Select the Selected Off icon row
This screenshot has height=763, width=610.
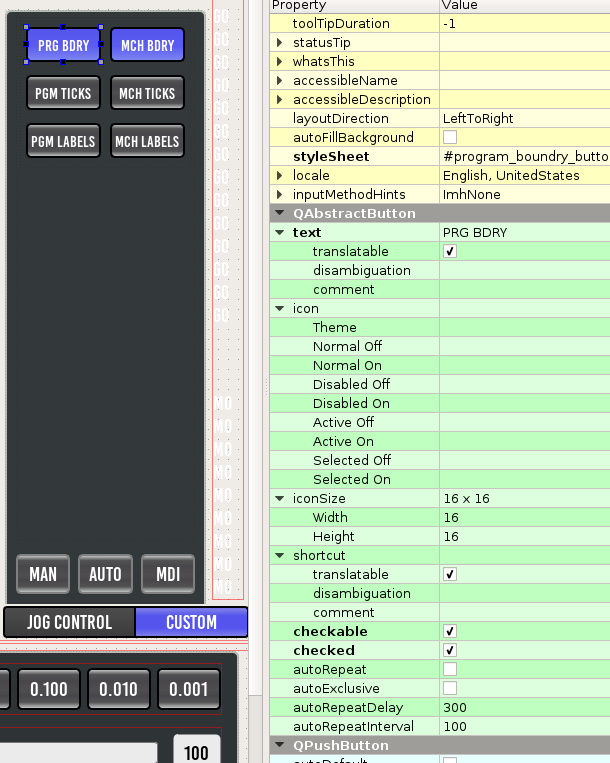point(440,460)
